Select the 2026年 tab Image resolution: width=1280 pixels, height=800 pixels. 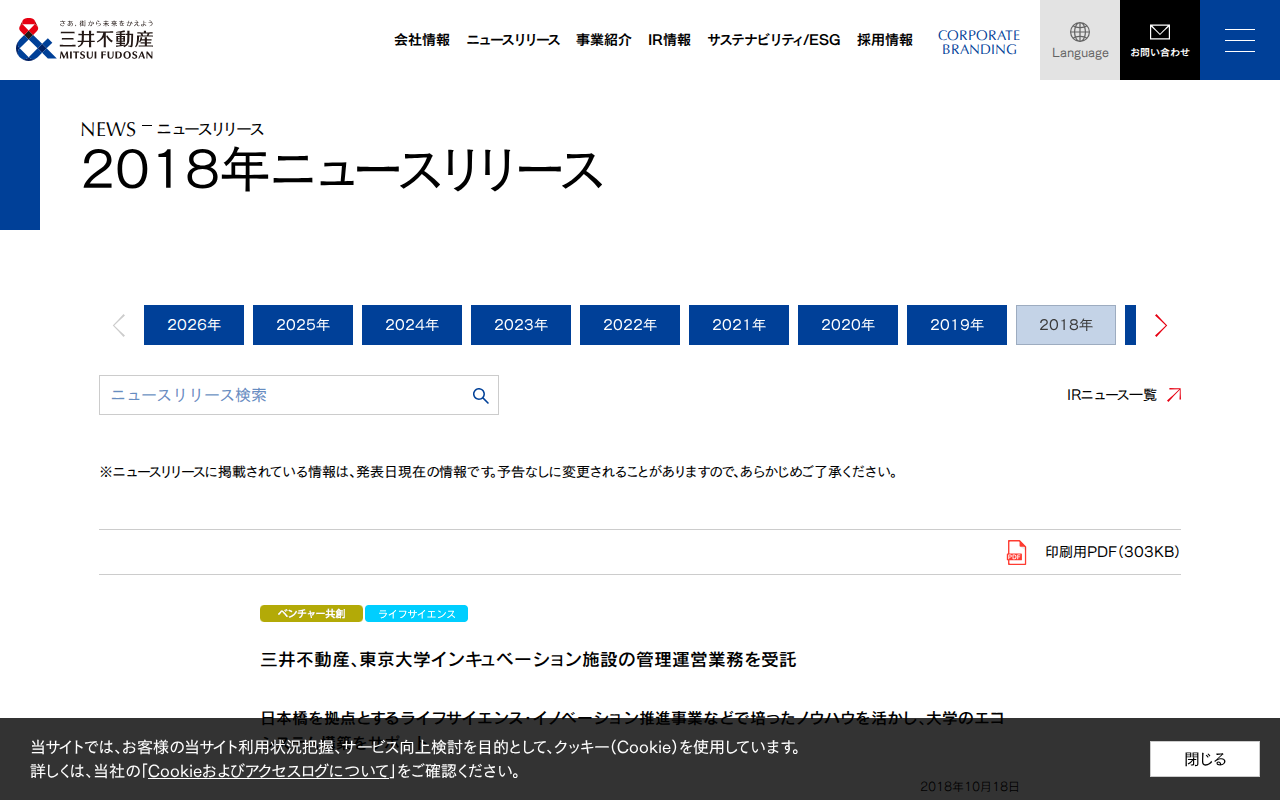[194, 325]
